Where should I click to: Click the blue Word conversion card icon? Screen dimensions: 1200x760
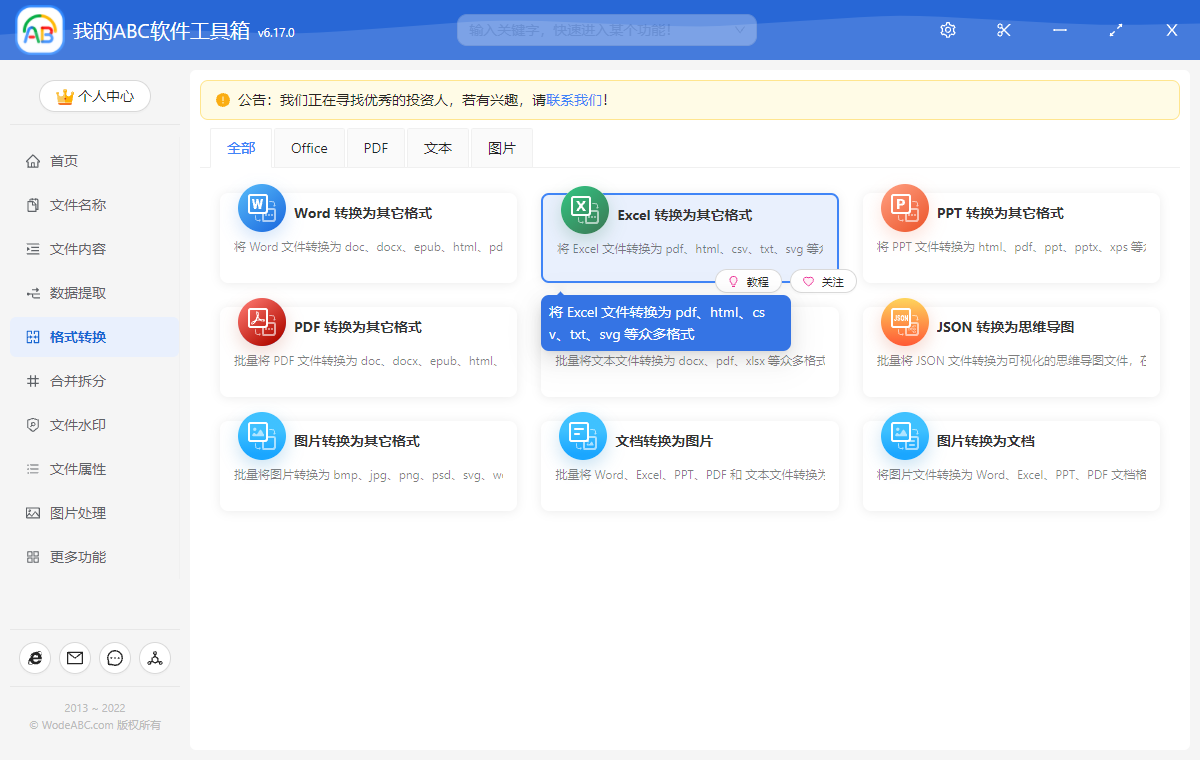261,208
